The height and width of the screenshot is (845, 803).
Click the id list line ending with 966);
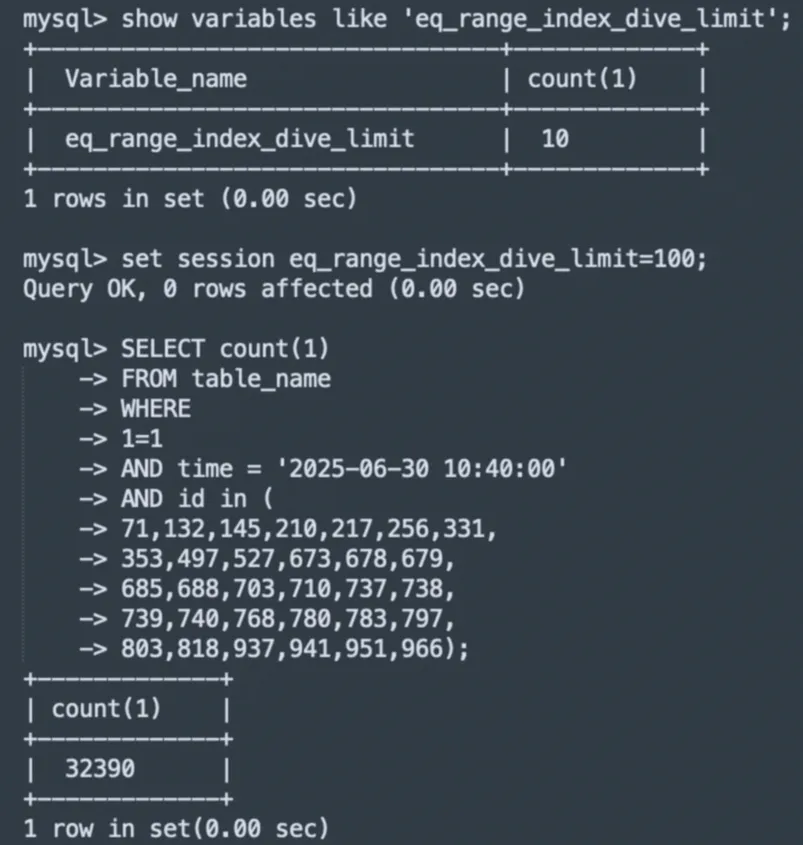click(x=295, y=648)
